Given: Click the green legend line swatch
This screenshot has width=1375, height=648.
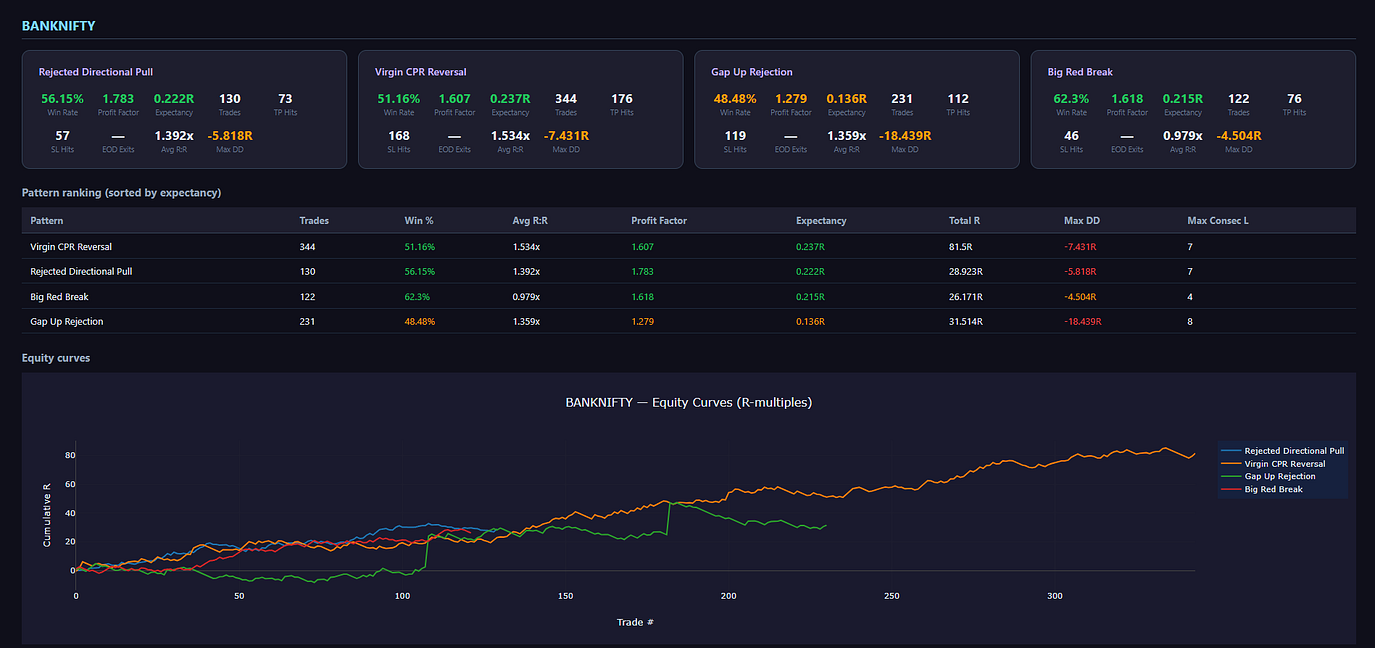Looking at the screenshot, I should (1232, 476).
